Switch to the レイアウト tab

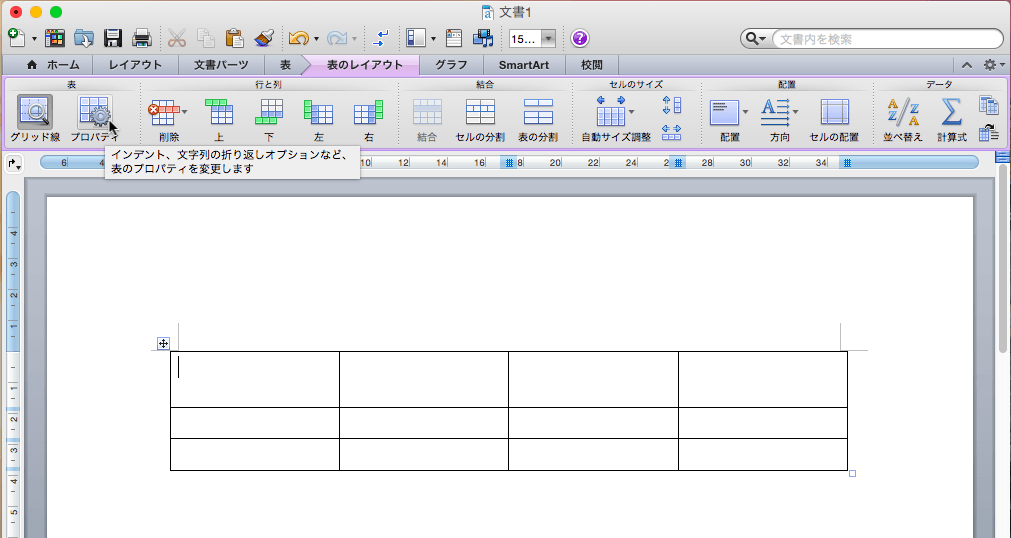(135, 65)
